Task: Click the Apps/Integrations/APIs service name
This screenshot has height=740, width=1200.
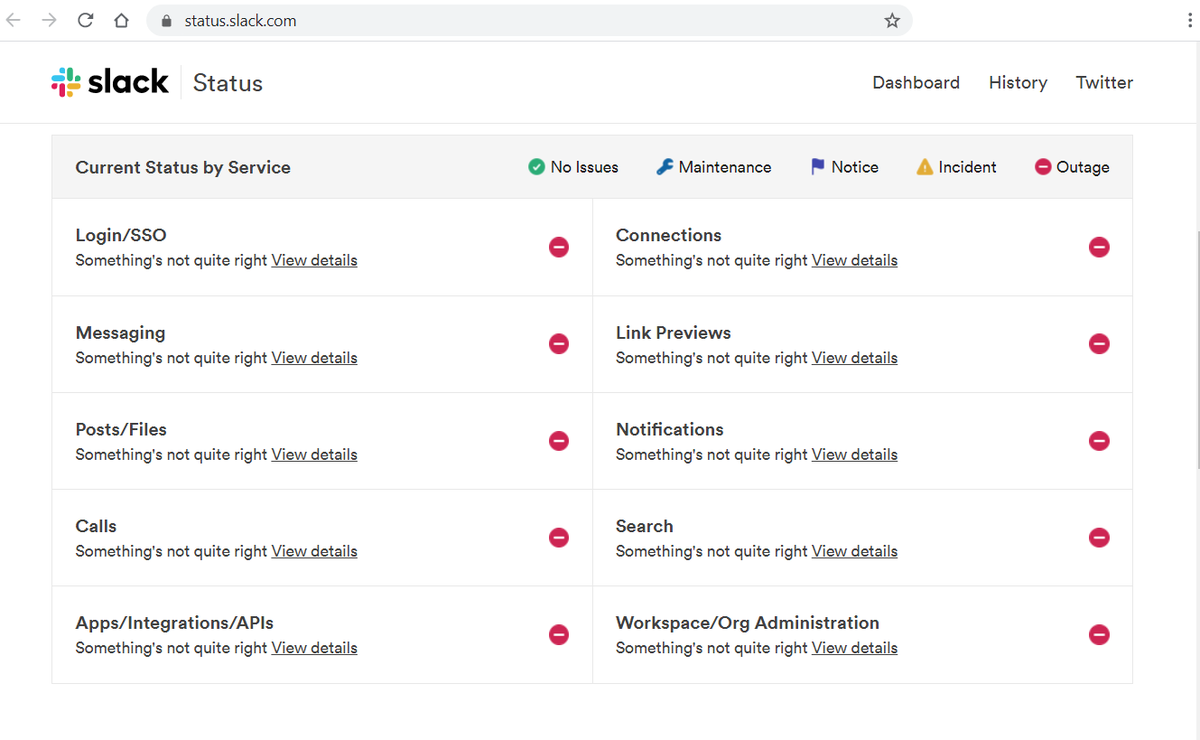Action: tap(174, 623)
